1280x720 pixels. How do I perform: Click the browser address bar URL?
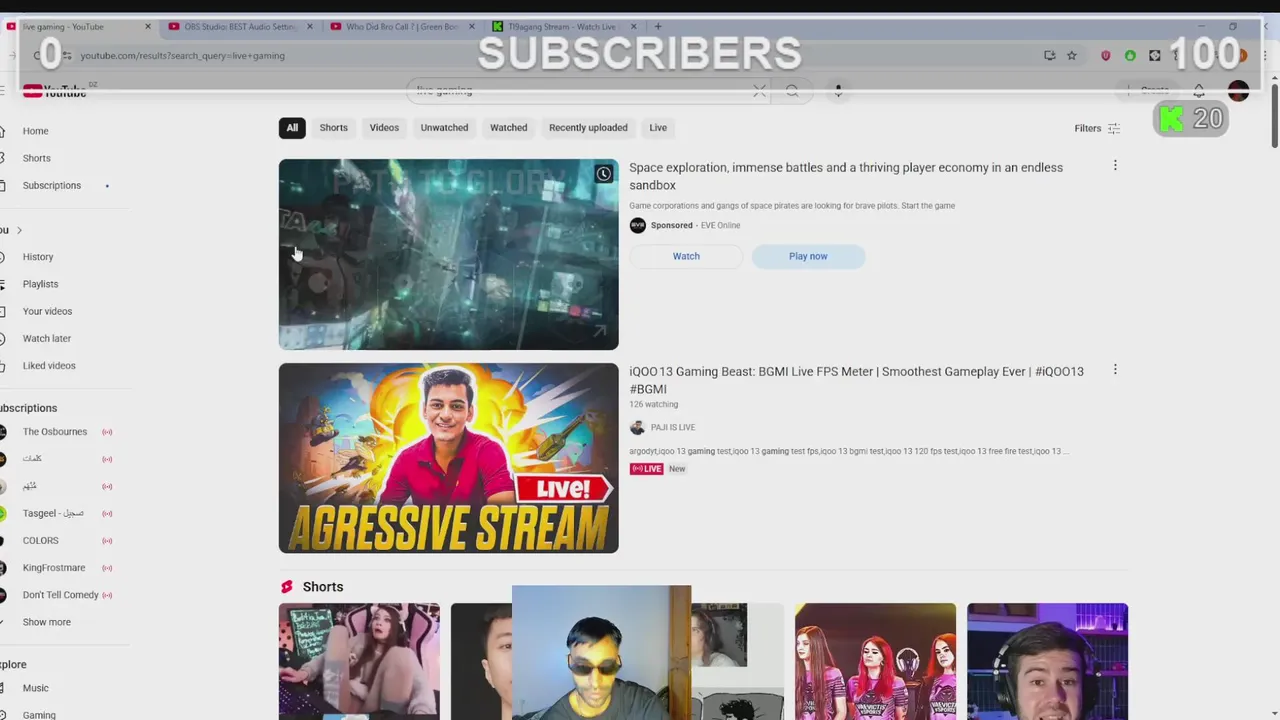pos(182,56)
